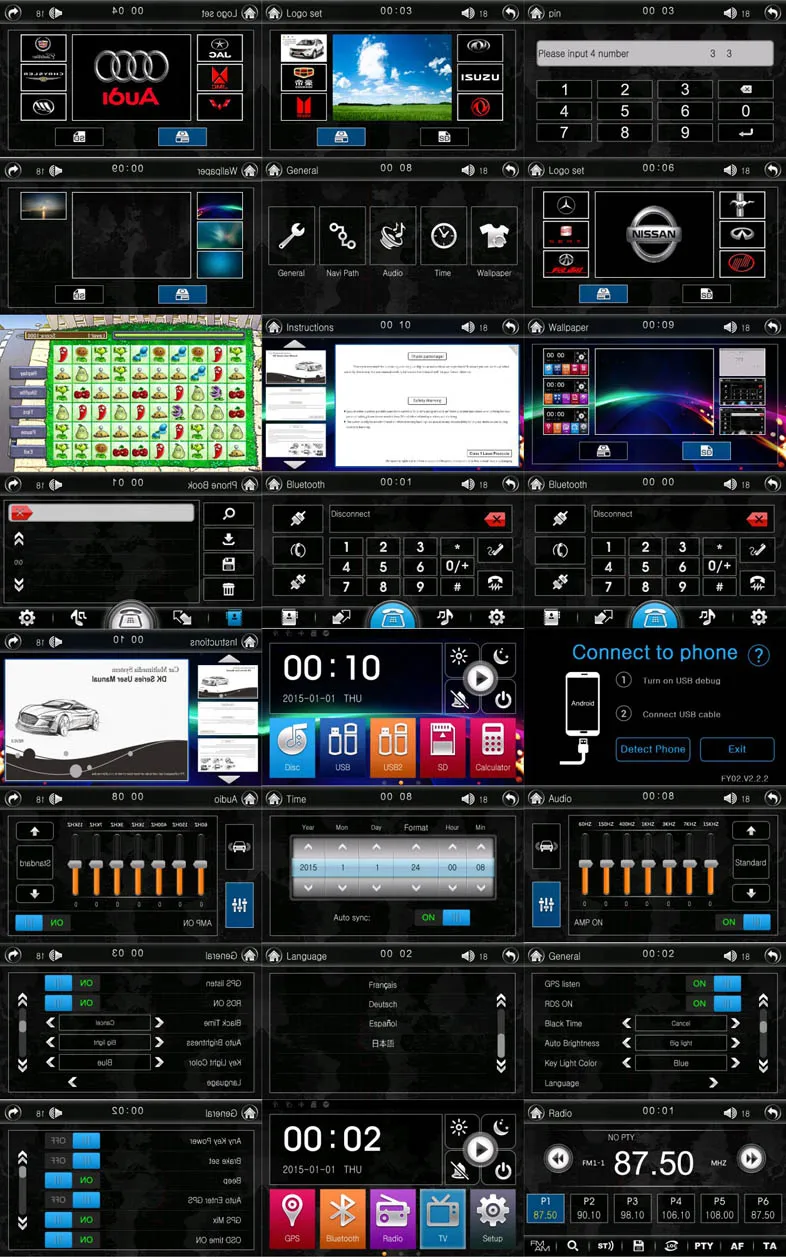Click the trash icon in the Phone Book screen
This screenshot has height=1257, width=786.
click(229, 589)
